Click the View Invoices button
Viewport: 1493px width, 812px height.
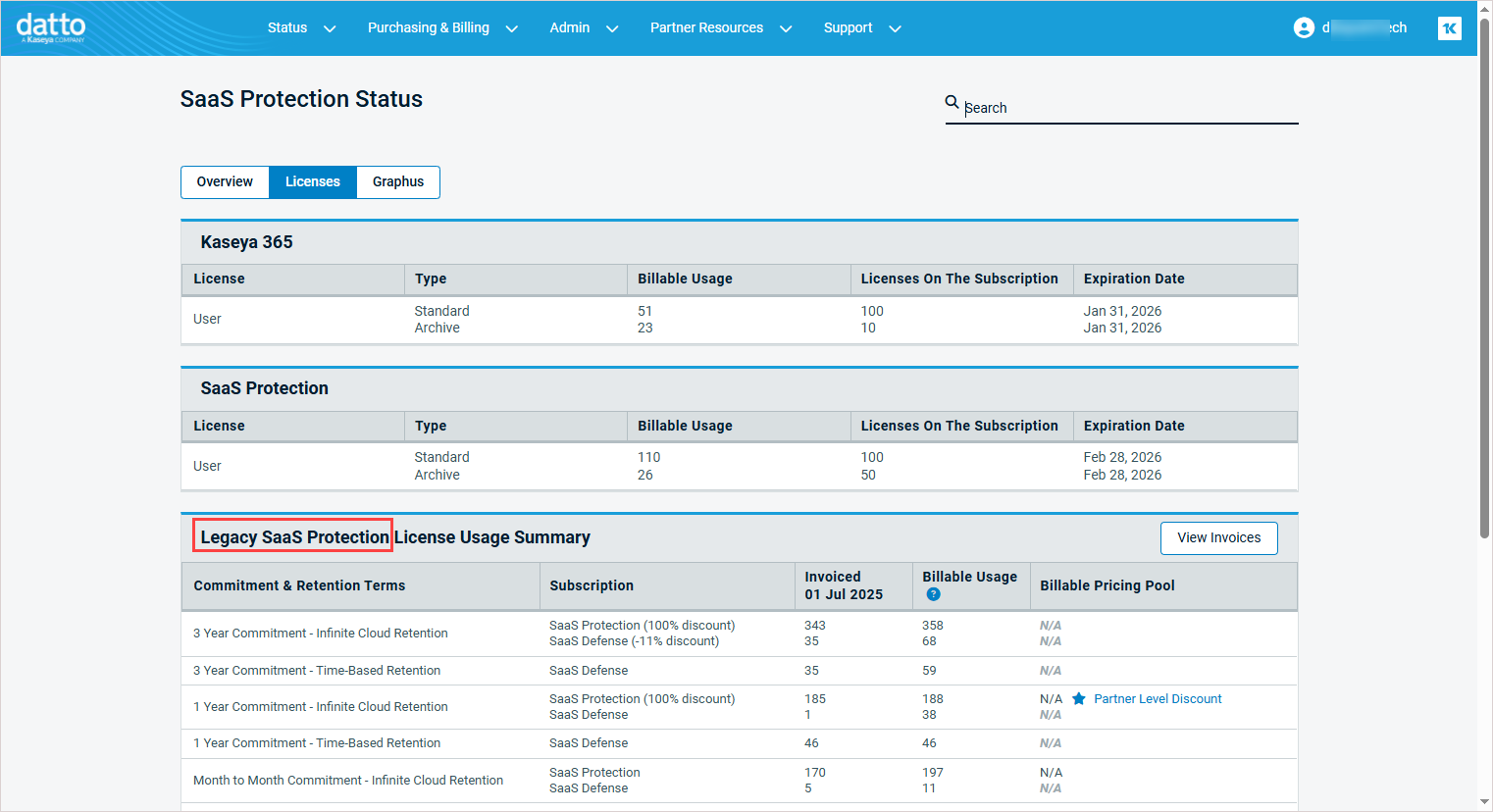coord(1218,538)
